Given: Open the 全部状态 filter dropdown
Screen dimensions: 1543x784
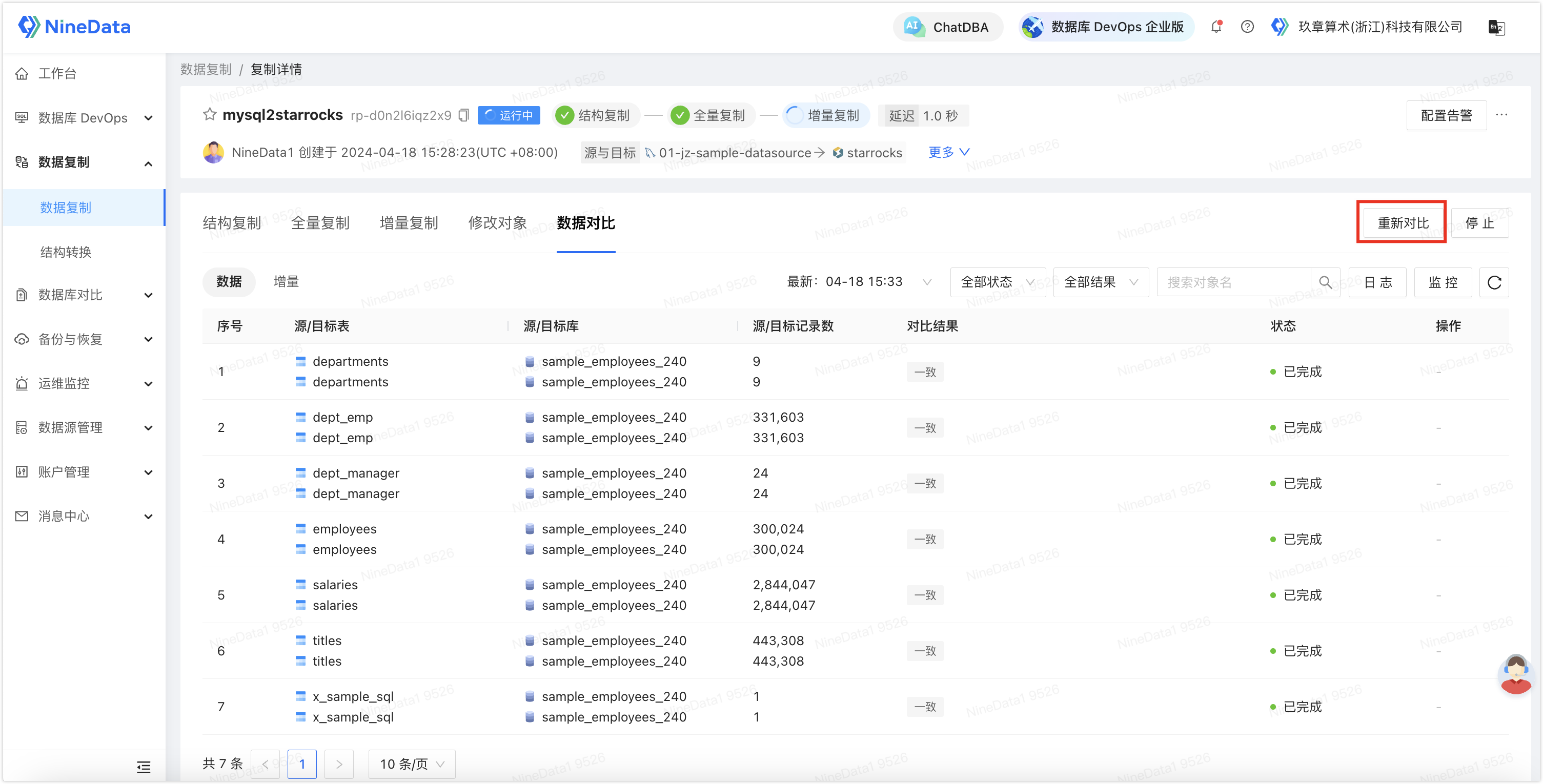Looking at the screenshot, I should click(998, 281).
